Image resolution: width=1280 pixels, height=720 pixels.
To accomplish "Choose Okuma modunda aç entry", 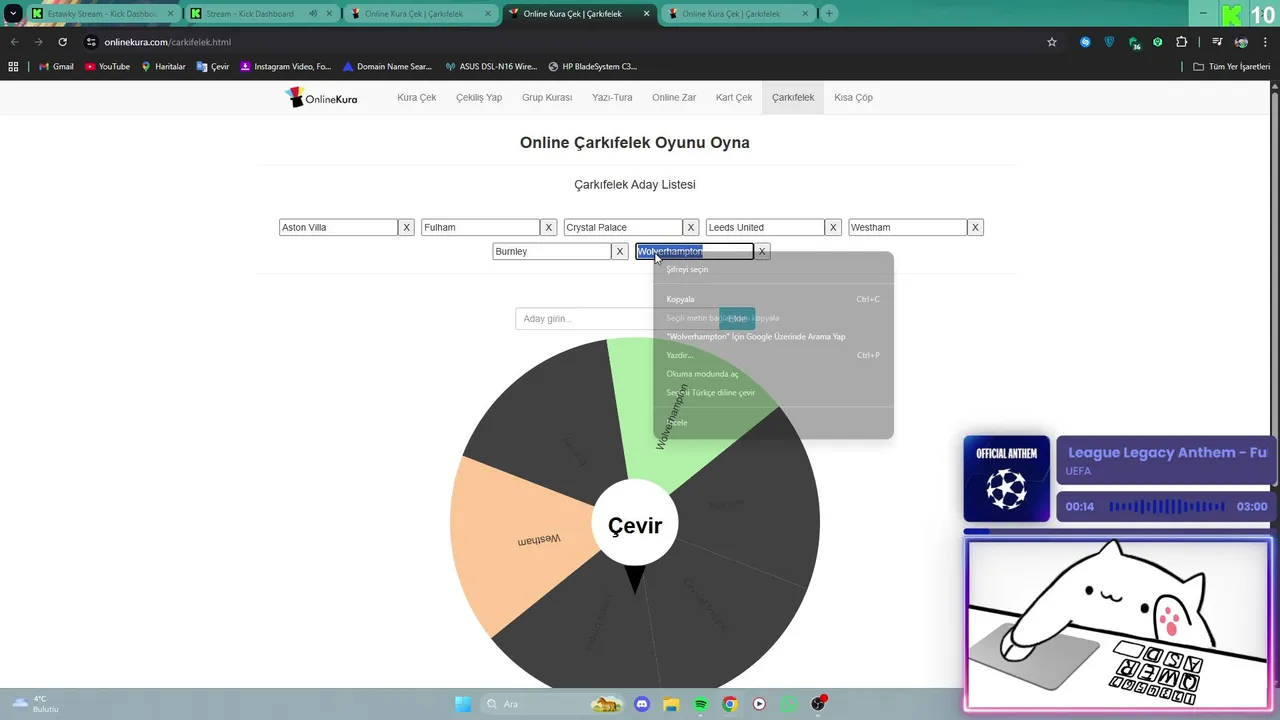I will click(x=773, y=373).
